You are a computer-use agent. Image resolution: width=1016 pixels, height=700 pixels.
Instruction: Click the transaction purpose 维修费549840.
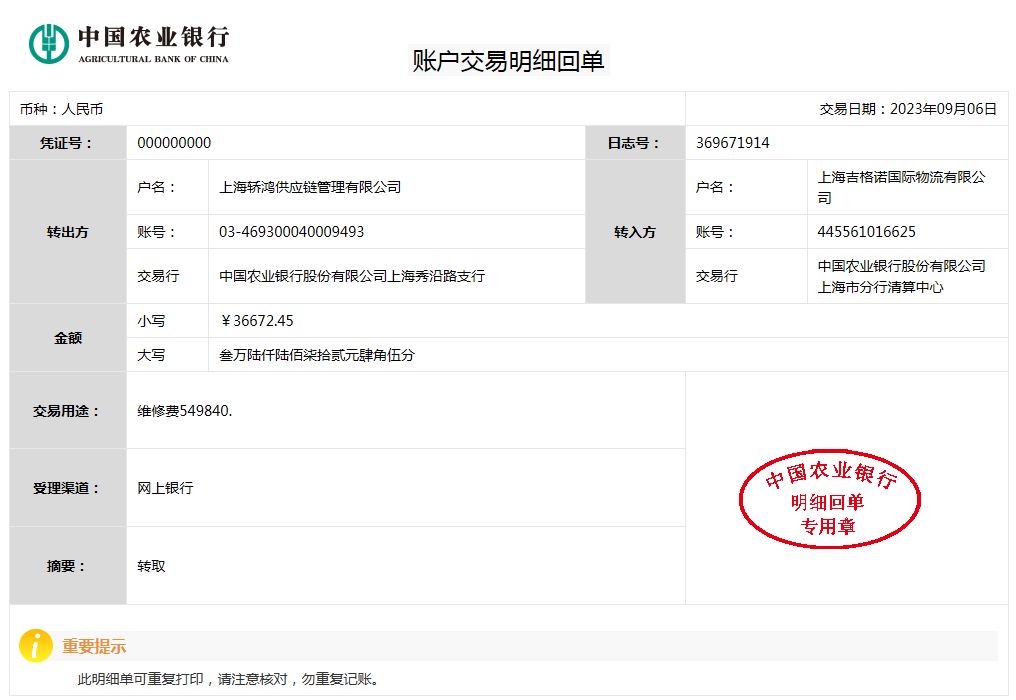185,411
